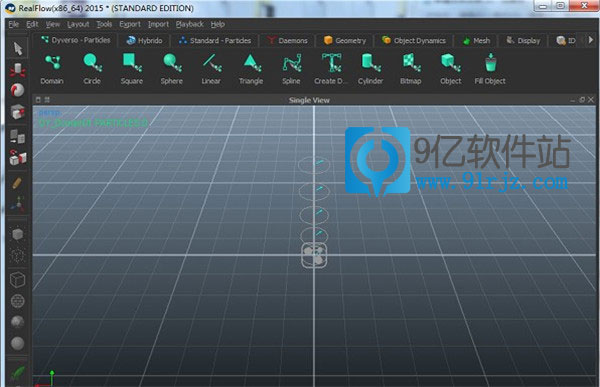Open the Playback menu
The width and height of the screenshot is (600, 387).
(189, 24)
